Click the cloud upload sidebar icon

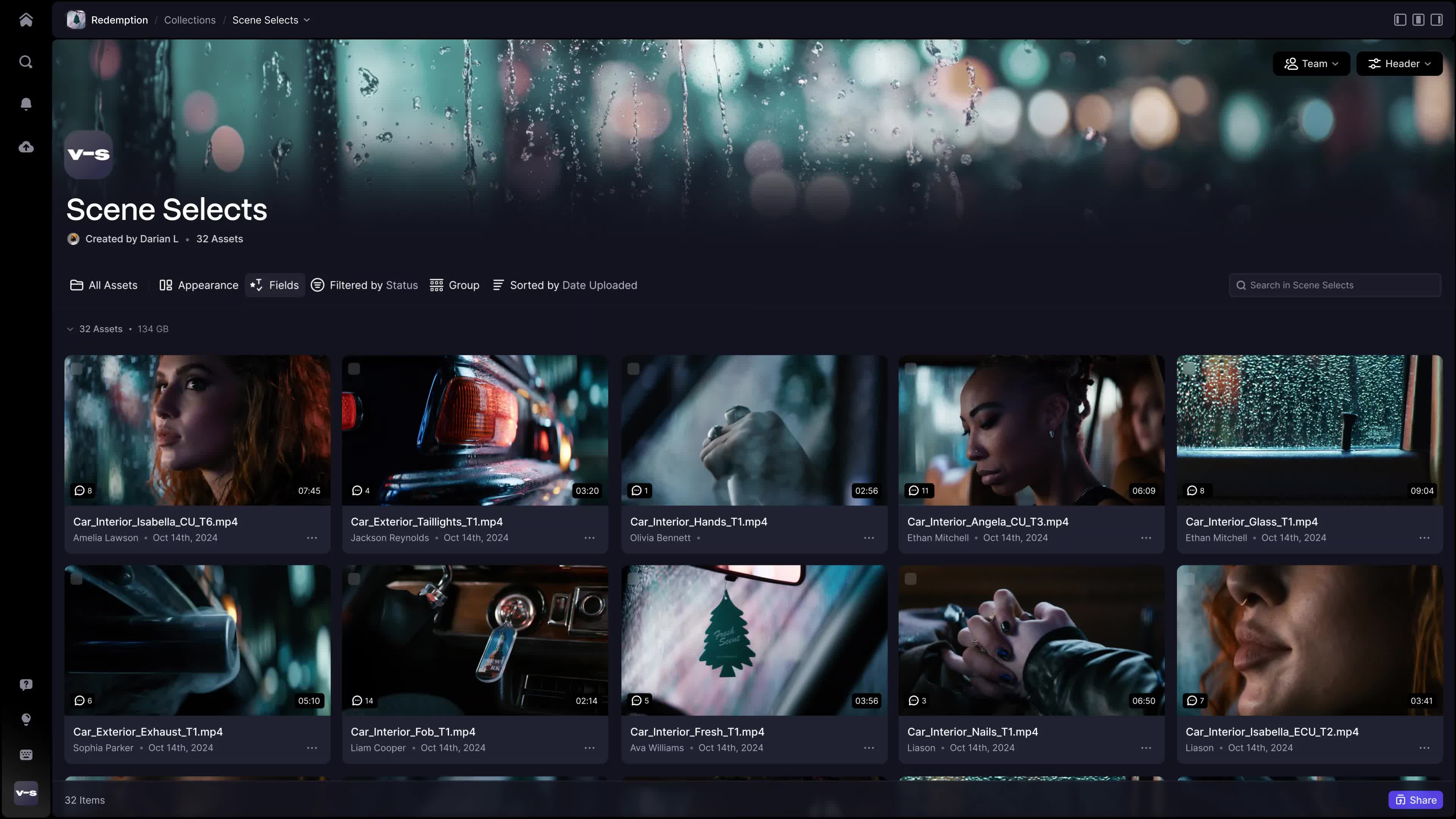click(x=26, y=147)
